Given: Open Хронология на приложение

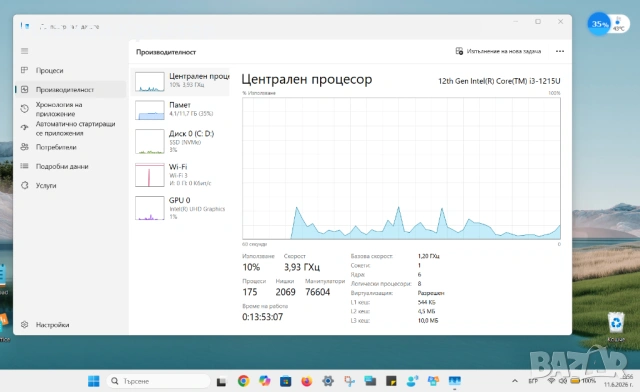Looking at the screenshot, I should [x=70, y=109].
